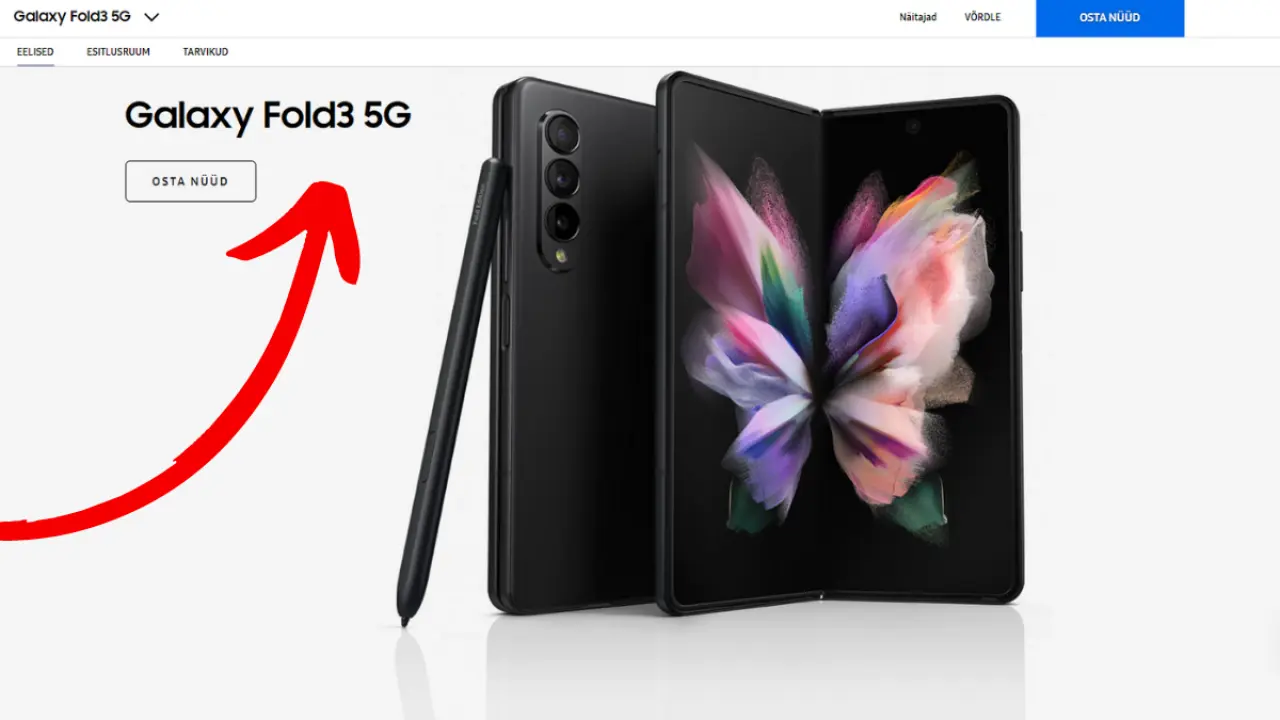Click the blue OSTA NÜÜD button
1280x720 pixels.
click(x=1110, y=18)
